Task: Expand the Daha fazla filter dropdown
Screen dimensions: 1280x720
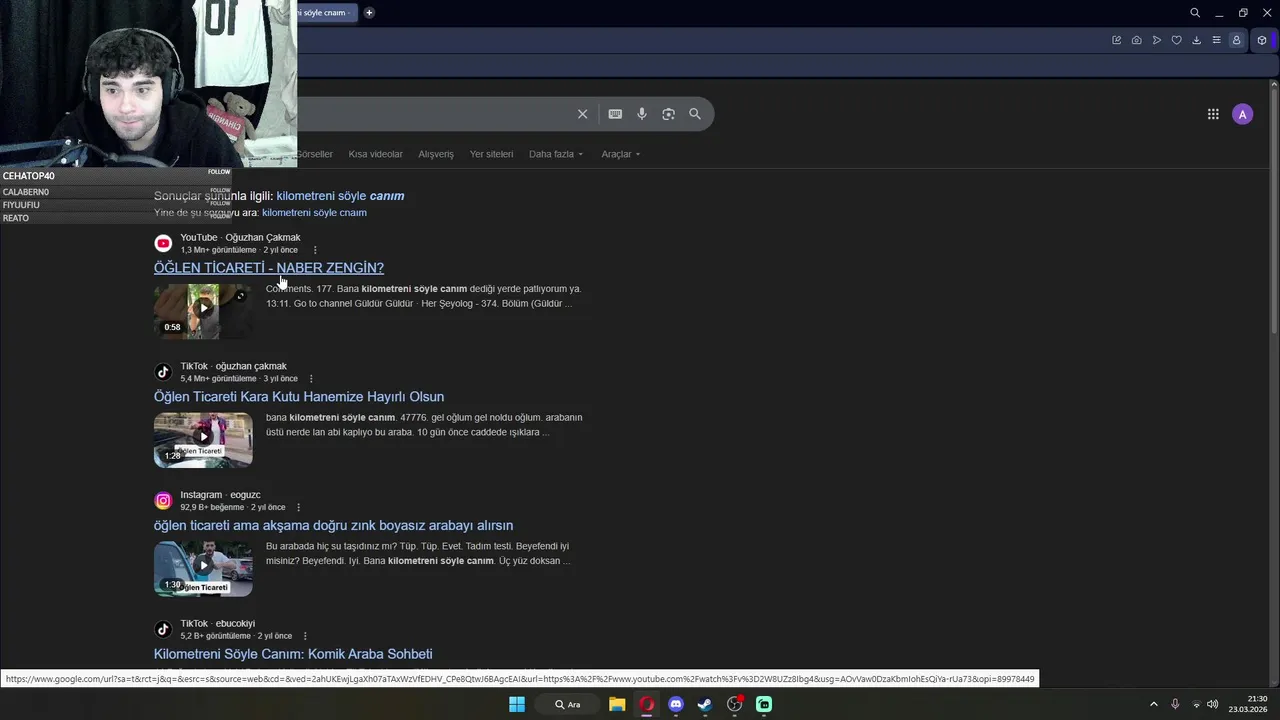Action: [x=556, y=154]
